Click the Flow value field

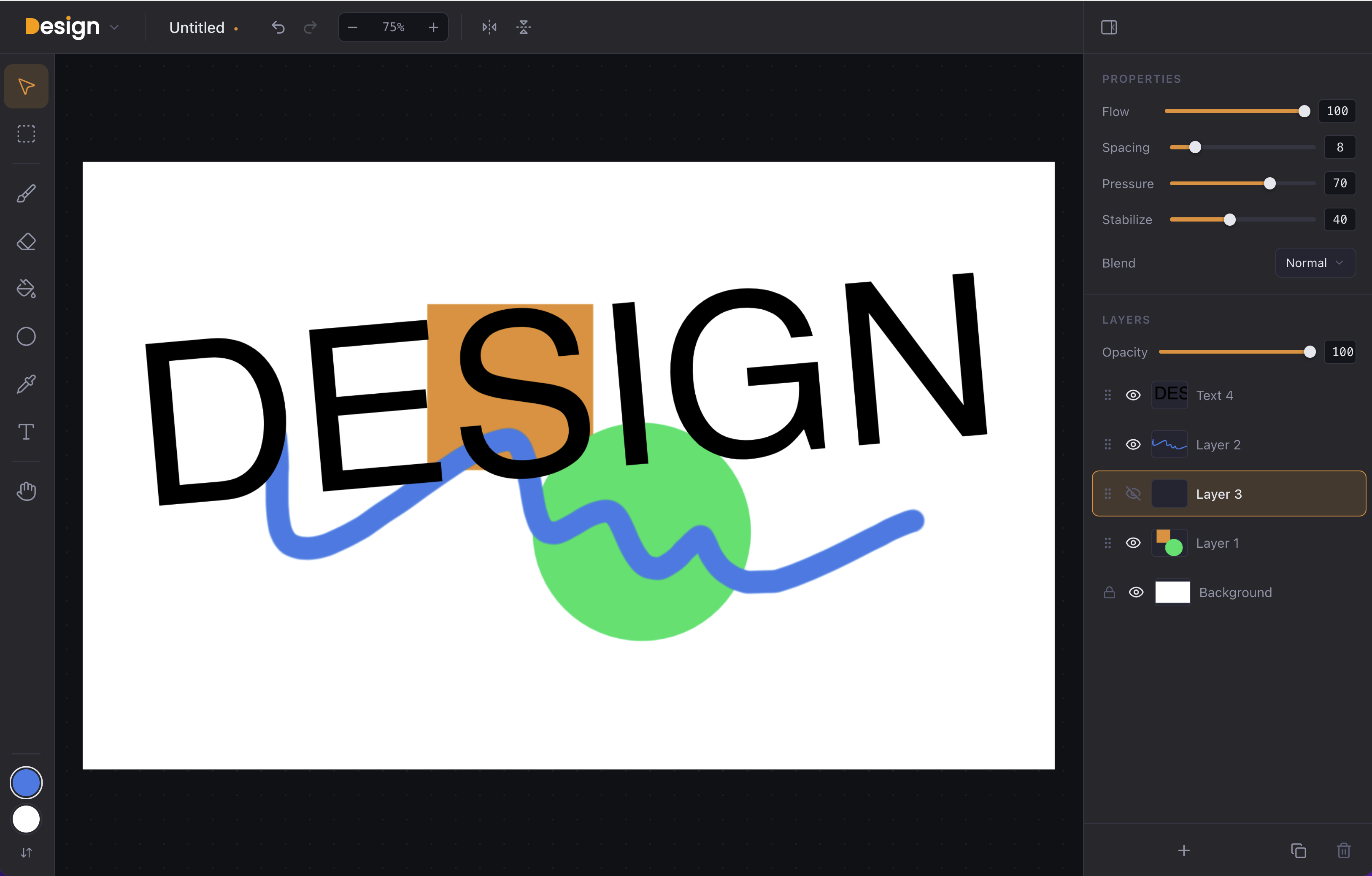point(1337,111)
